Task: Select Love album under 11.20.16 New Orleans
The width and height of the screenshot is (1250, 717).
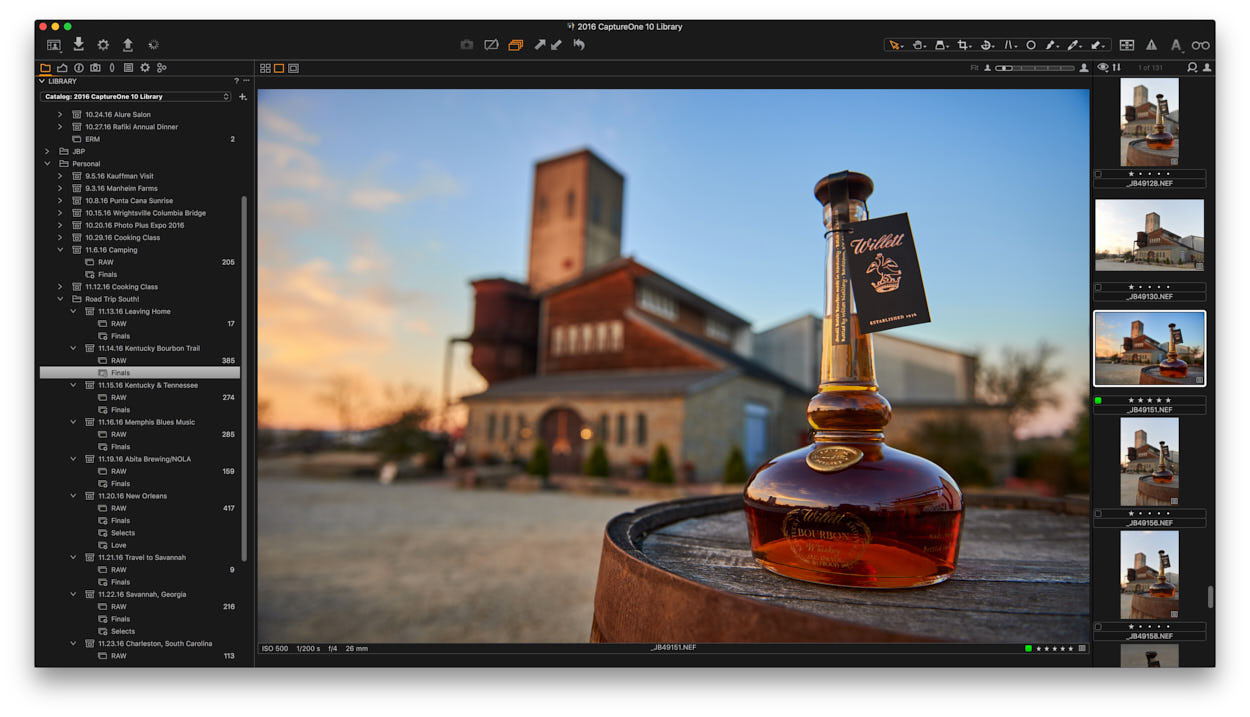Action: [x=118, y=545]
